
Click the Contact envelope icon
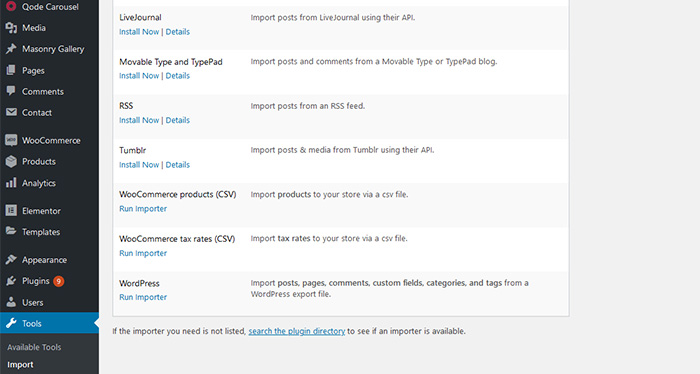pyautogui.click(x=11, y=112)
